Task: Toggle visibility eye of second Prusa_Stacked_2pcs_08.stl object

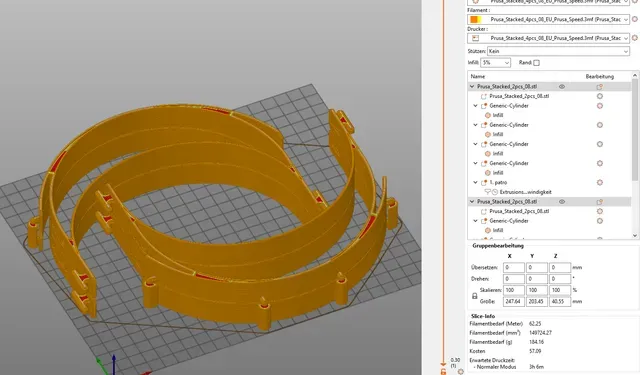Action: click(562, 202)
